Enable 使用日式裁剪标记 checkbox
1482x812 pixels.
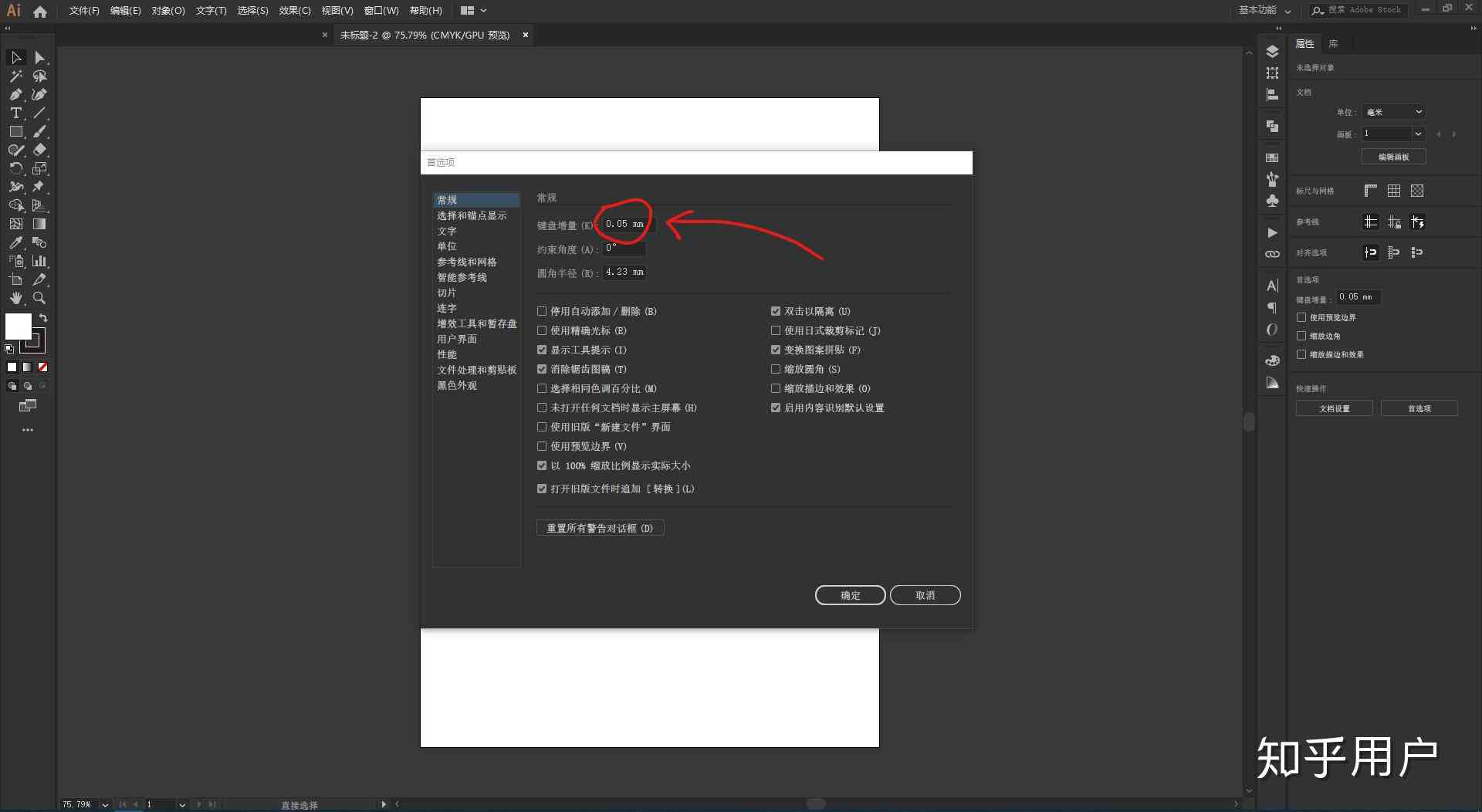pyautogui.click(x=776, y=330)
